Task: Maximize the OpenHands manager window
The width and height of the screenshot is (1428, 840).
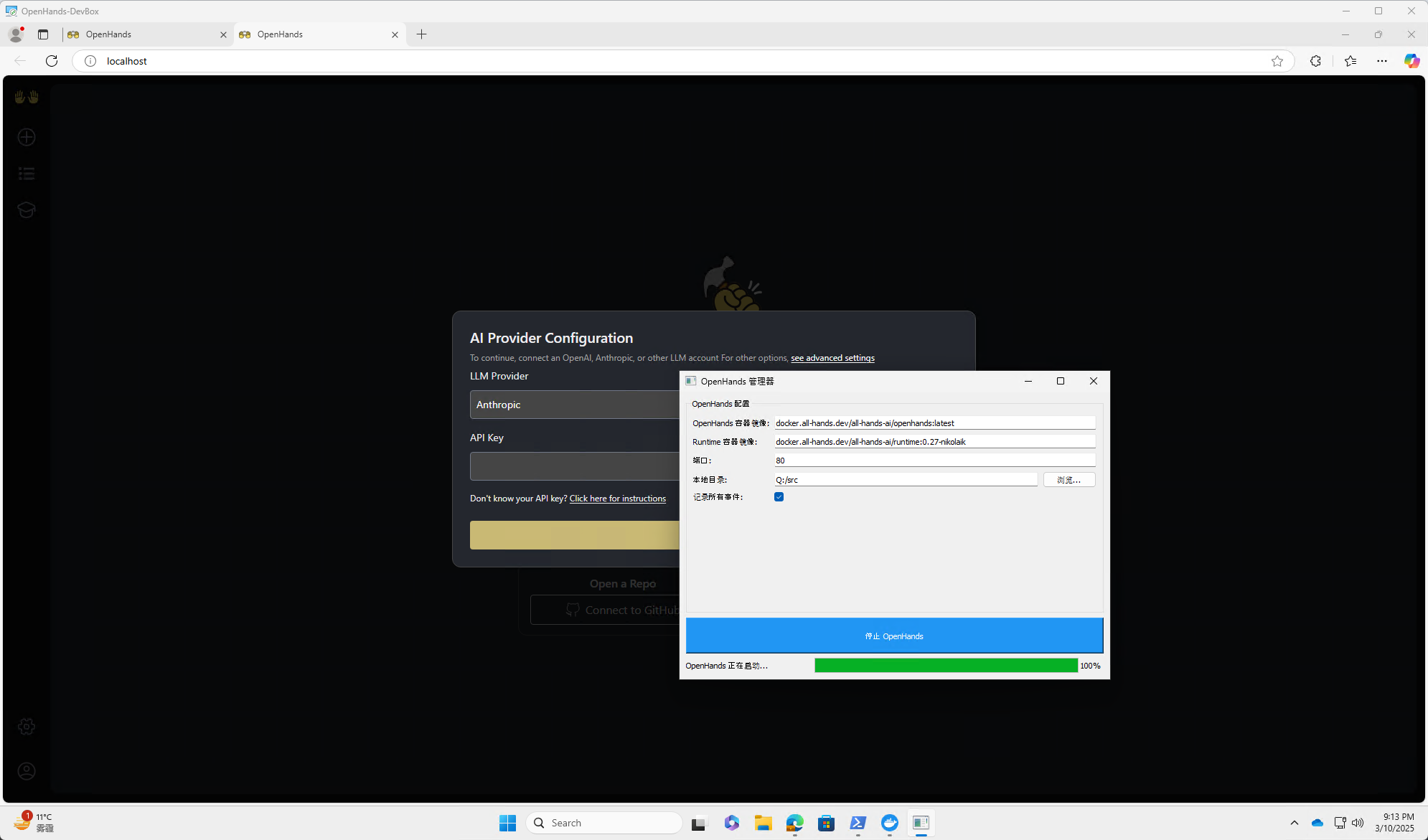Action: click(x=1061, y=381)
